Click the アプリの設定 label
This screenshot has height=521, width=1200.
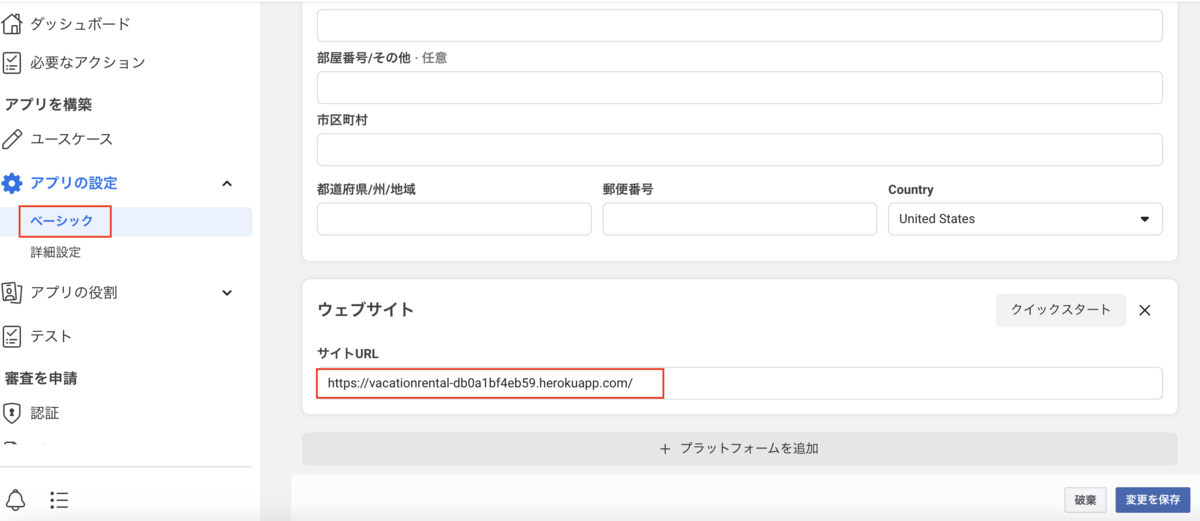(74, 183)
